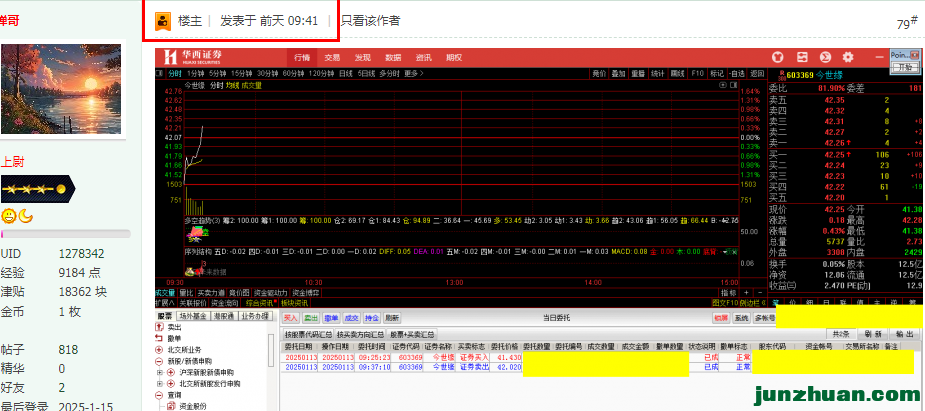Click the minus zoom button beside 指标

click(x=760, y=292)
